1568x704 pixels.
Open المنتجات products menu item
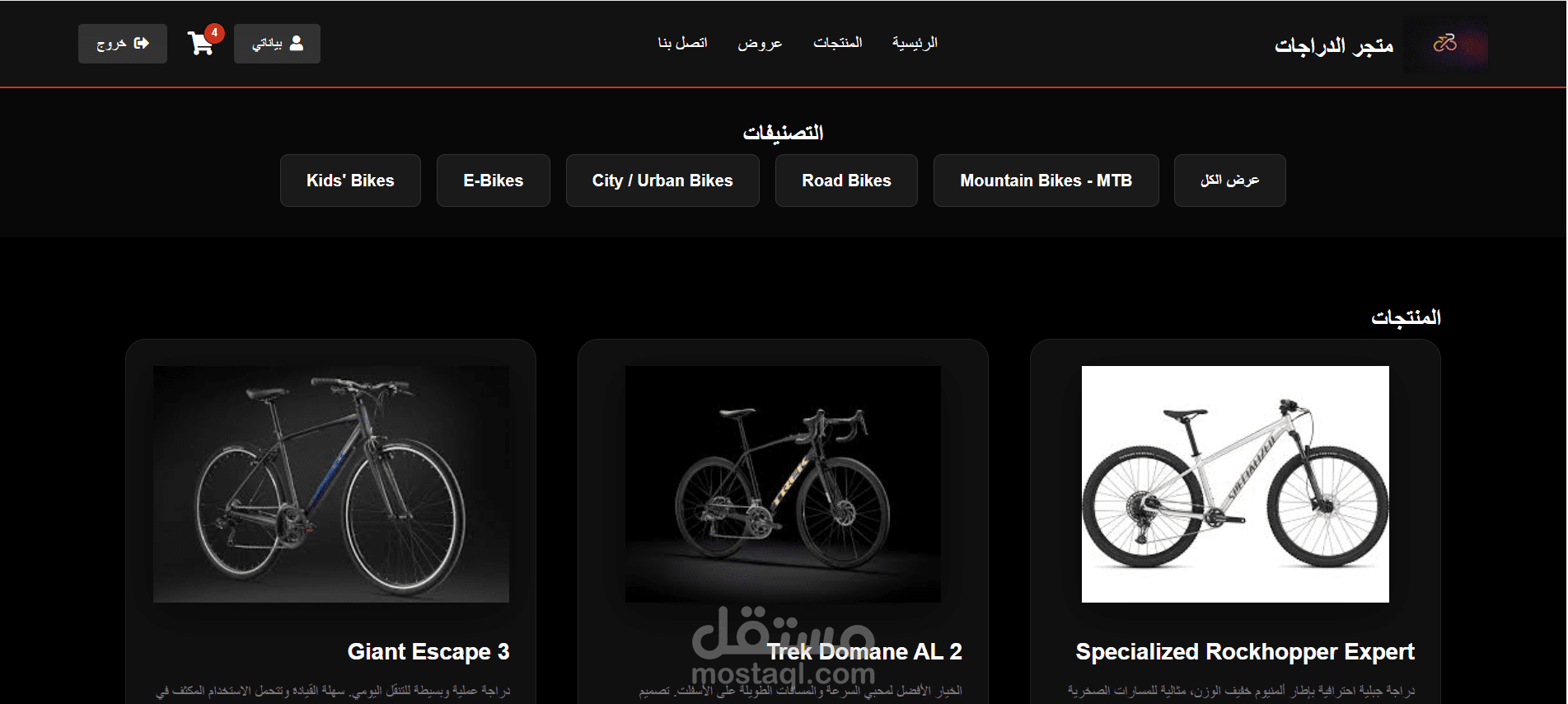pos(838,43)
